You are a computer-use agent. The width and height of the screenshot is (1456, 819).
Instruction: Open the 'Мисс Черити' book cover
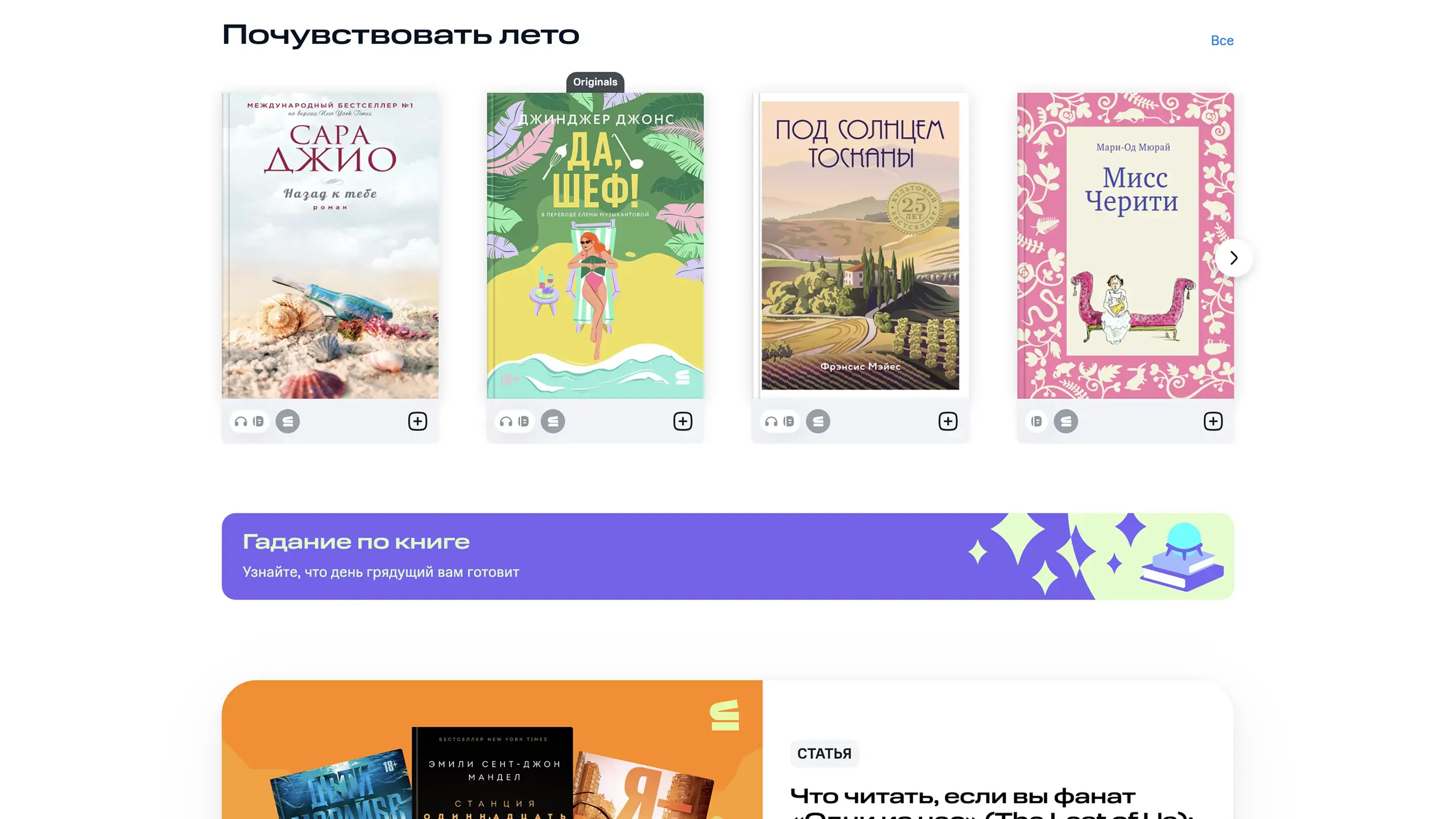1125,246
